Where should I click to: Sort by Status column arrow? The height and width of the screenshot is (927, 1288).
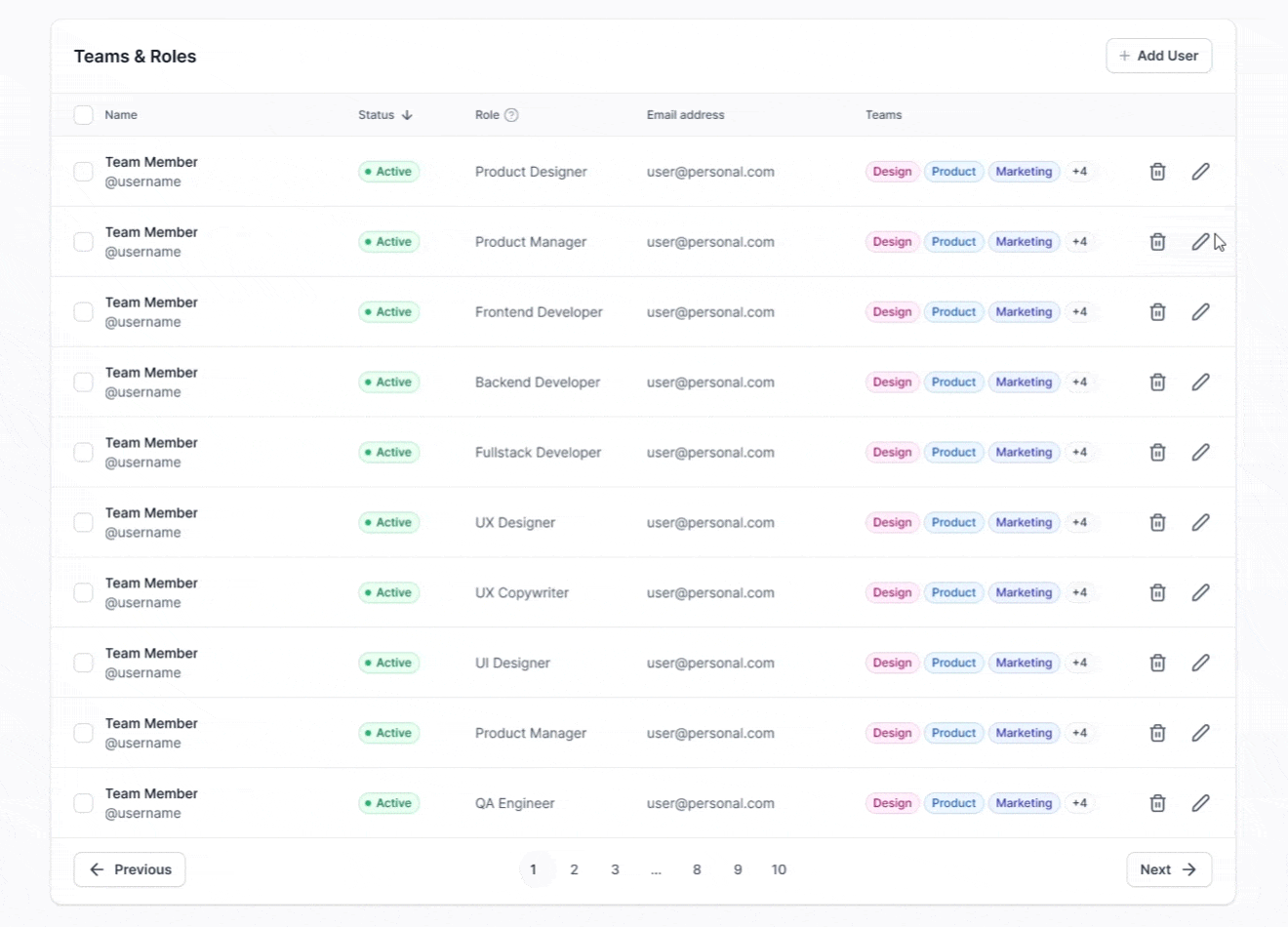point(407,115)
